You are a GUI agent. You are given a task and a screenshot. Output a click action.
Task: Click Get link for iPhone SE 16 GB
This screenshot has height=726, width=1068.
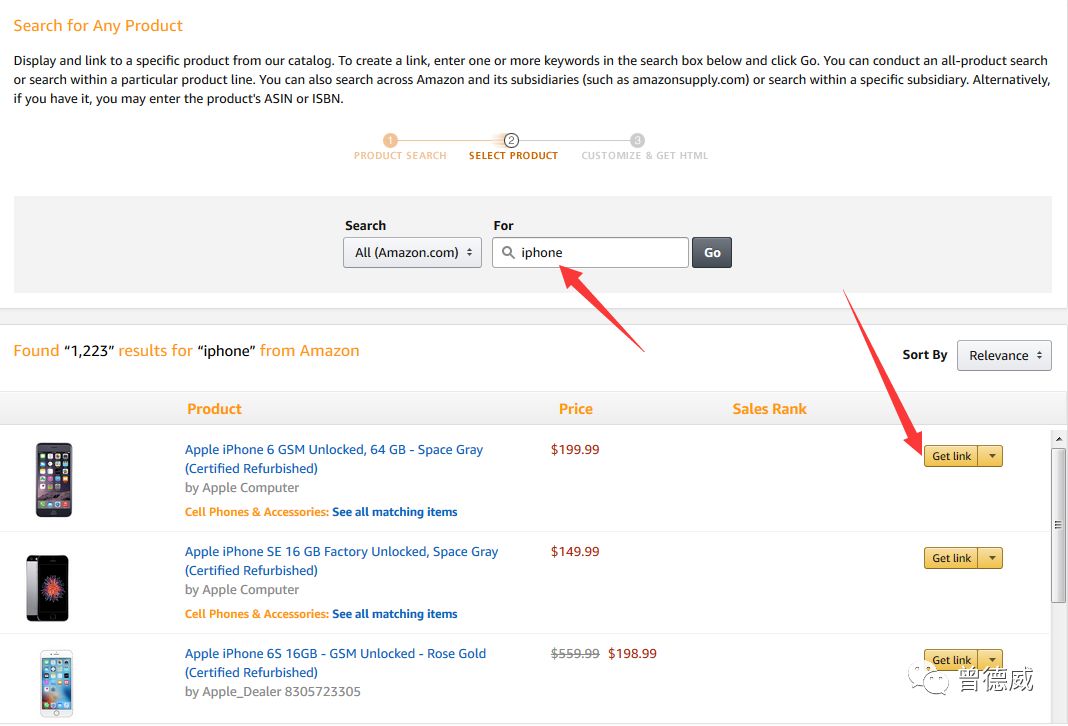tap(951, 558)
